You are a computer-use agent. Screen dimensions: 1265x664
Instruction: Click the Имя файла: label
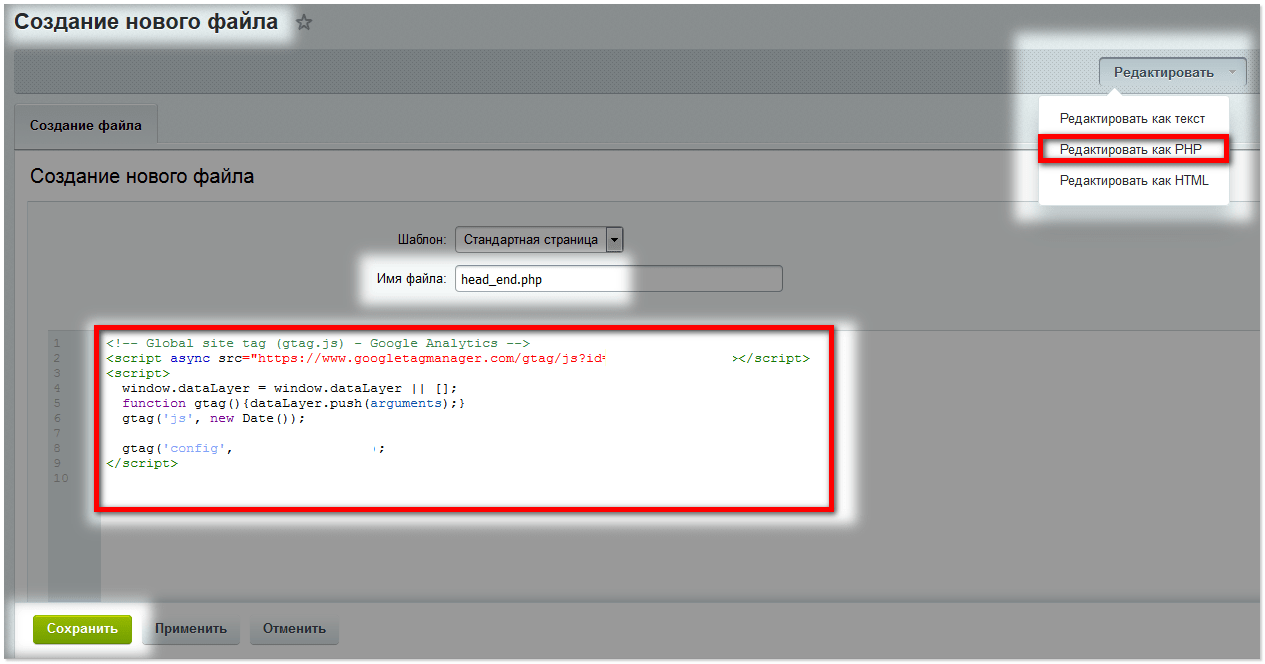click(x=411, y=279)
